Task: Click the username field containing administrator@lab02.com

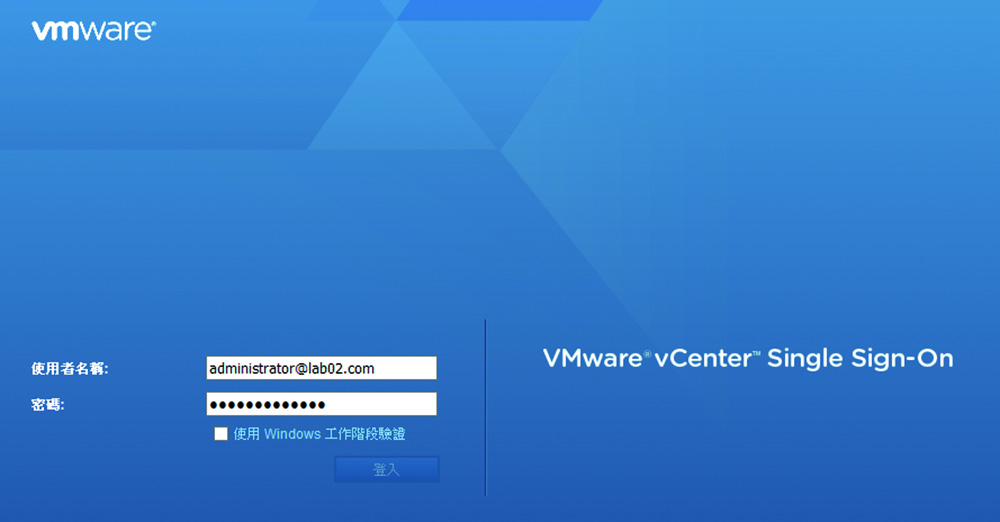Action: 321,368
